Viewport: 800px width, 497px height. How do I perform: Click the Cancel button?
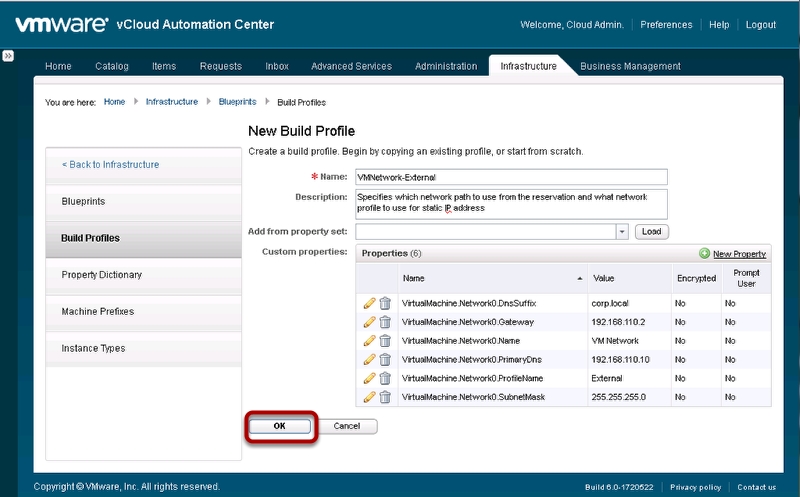347,426
